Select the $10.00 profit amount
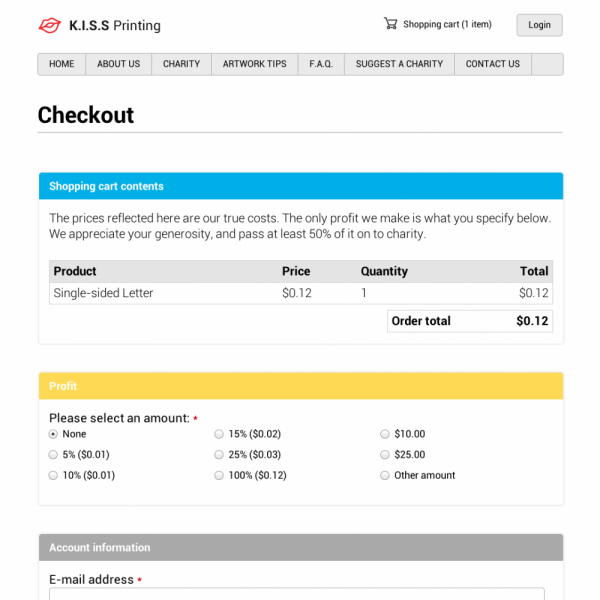Viewport: 600px width, 600px height. [385, 434]
